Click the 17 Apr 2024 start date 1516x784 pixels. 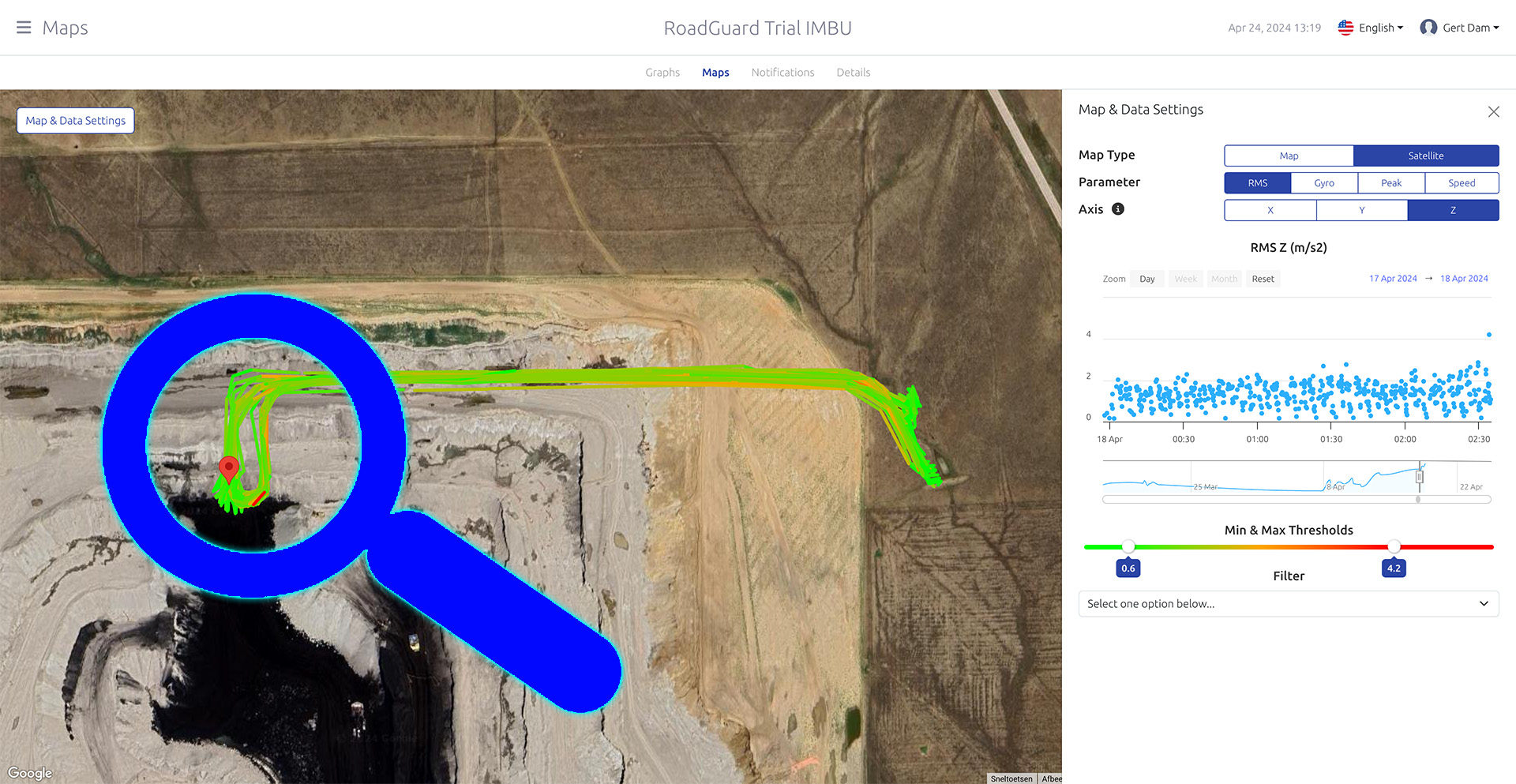coord(1393,279)
